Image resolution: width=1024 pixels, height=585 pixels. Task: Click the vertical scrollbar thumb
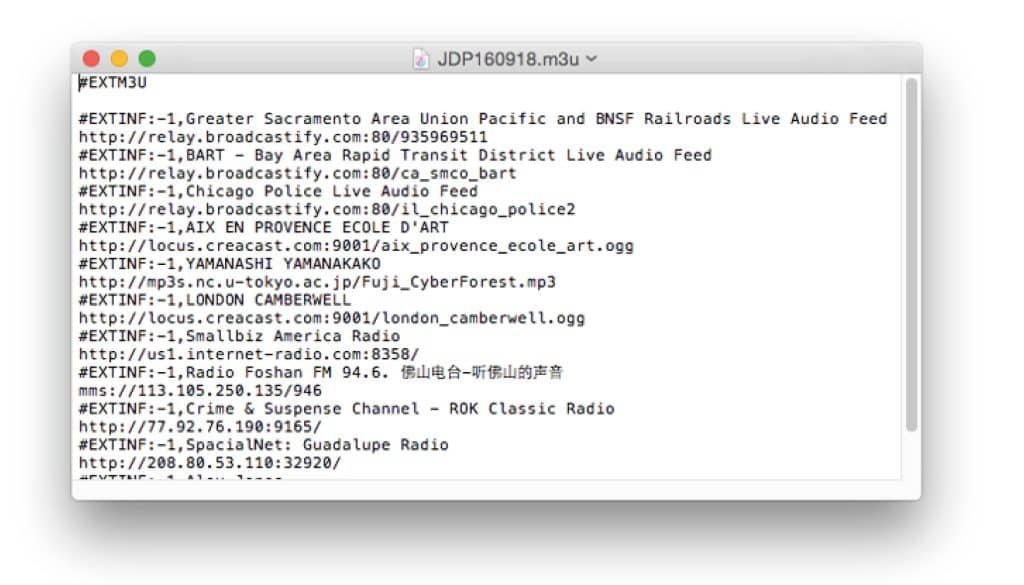point(910,255)
